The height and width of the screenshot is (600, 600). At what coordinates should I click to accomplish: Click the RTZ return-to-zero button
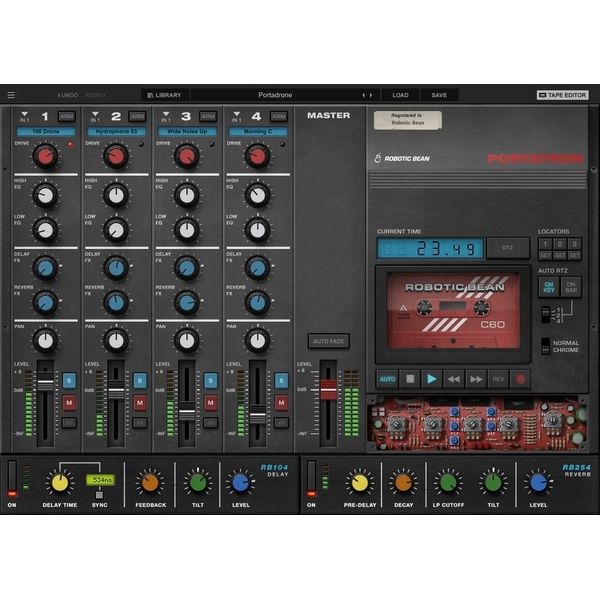508,248
